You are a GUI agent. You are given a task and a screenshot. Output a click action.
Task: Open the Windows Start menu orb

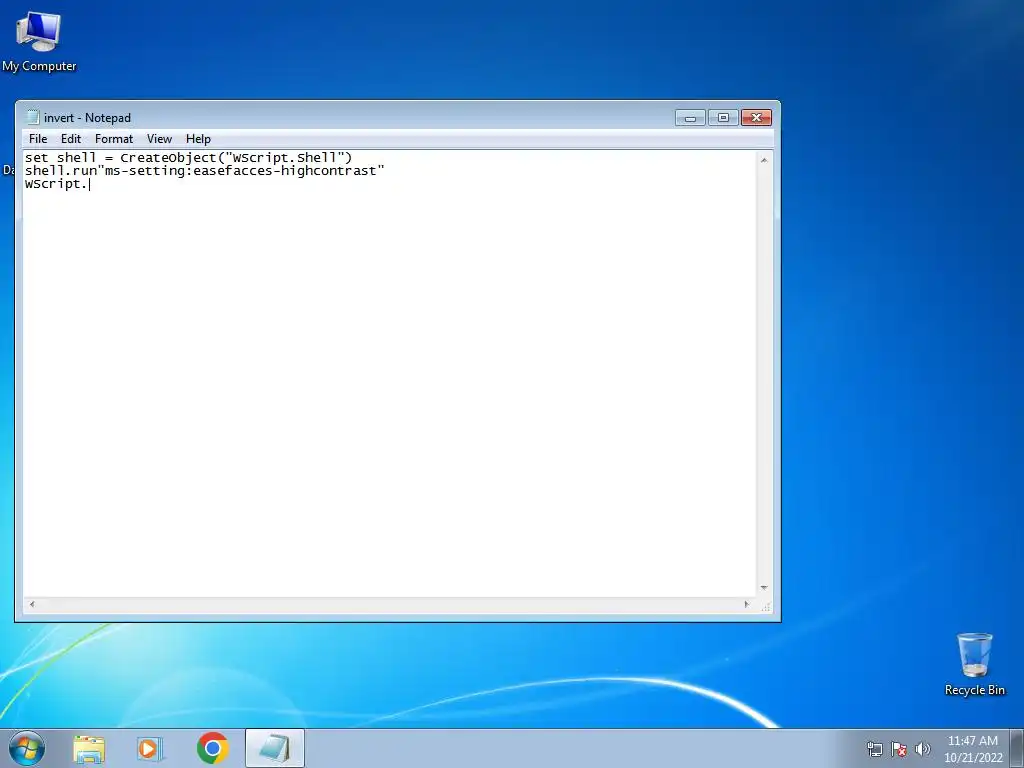tap(27, 748)
